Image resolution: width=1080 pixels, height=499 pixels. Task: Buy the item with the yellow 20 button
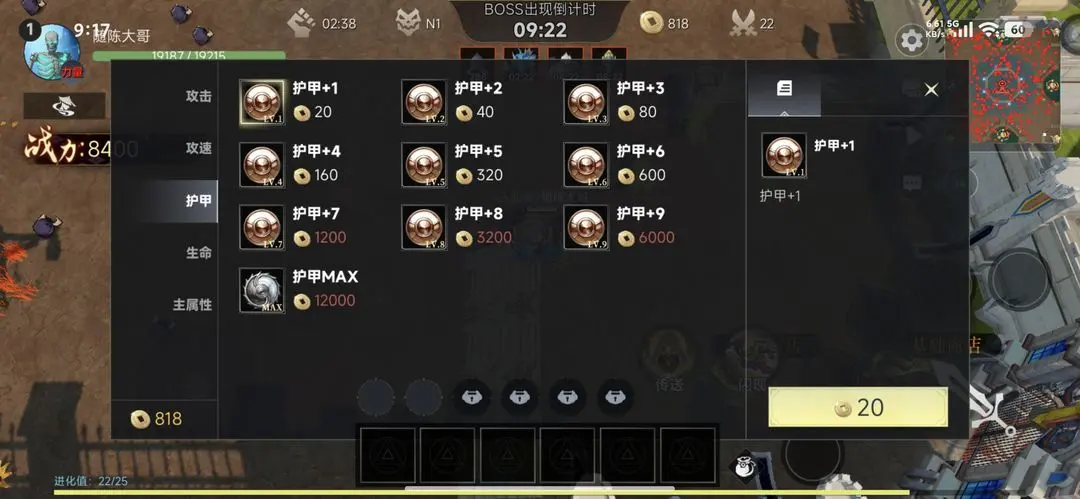click(858, 407)
